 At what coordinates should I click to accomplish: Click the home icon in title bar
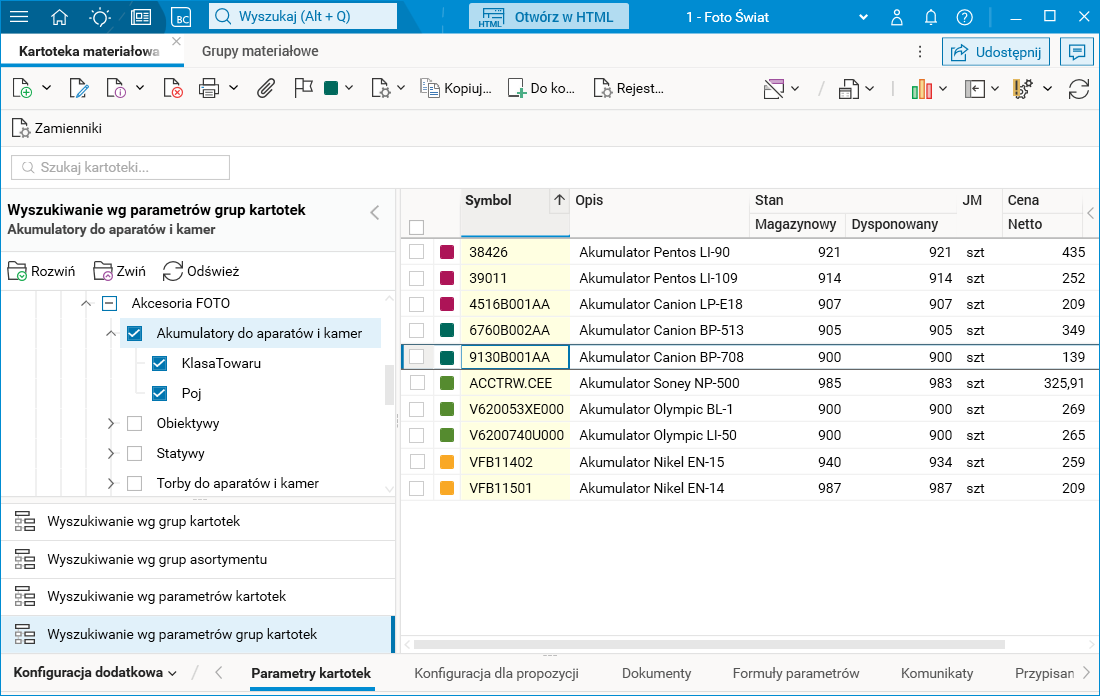point(60,17)
